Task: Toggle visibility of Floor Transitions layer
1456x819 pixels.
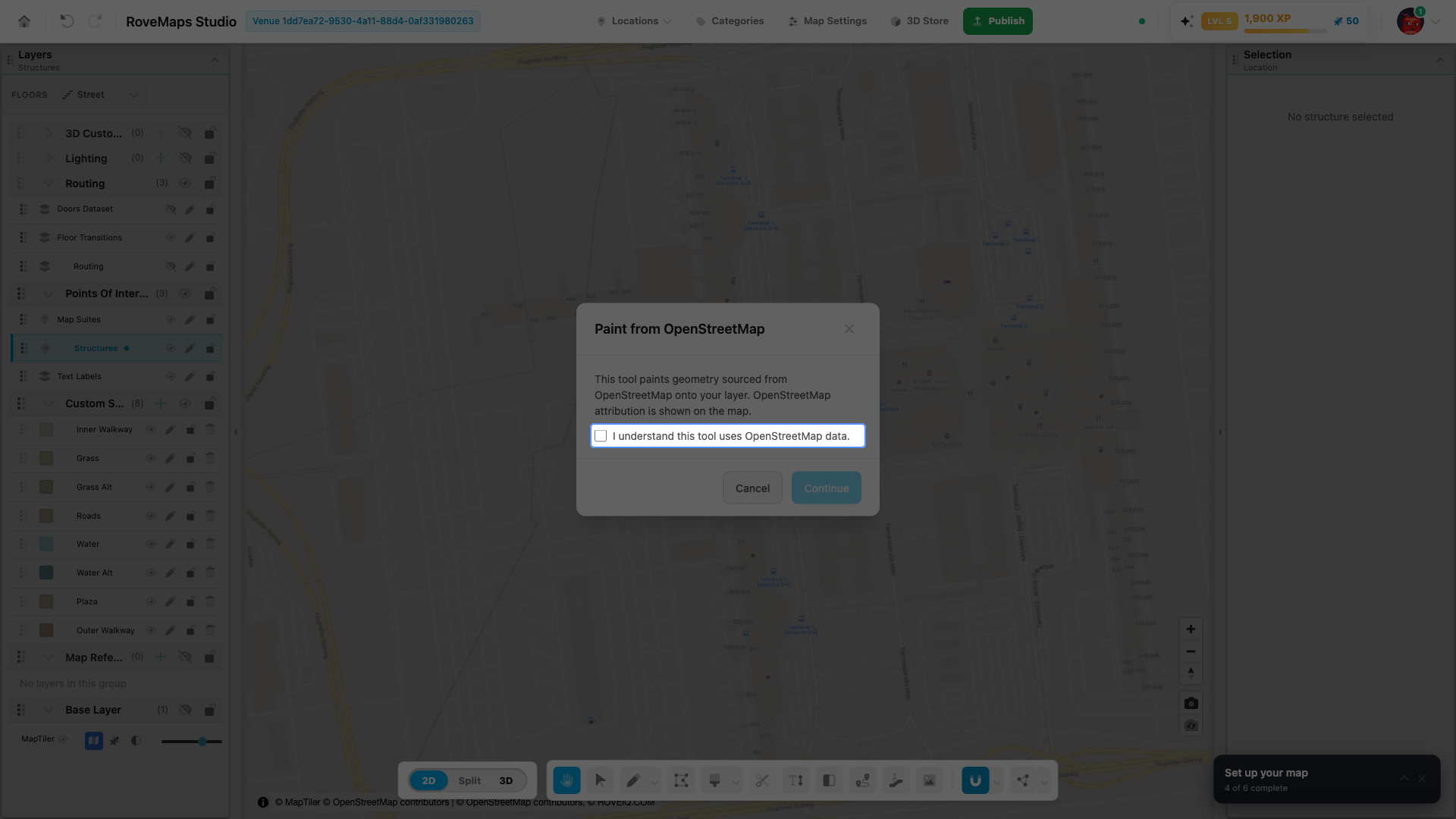Action: point(171,237)
